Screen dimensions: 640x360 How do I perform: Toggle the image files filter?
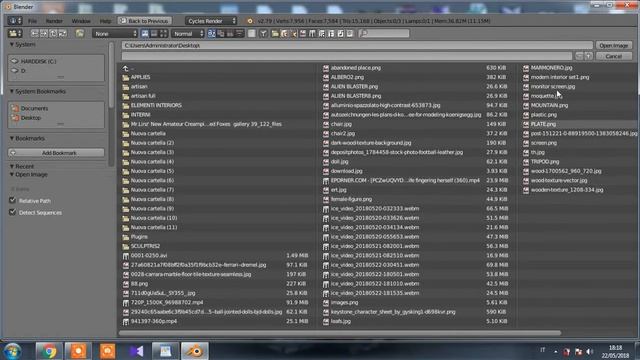[303, 33]
